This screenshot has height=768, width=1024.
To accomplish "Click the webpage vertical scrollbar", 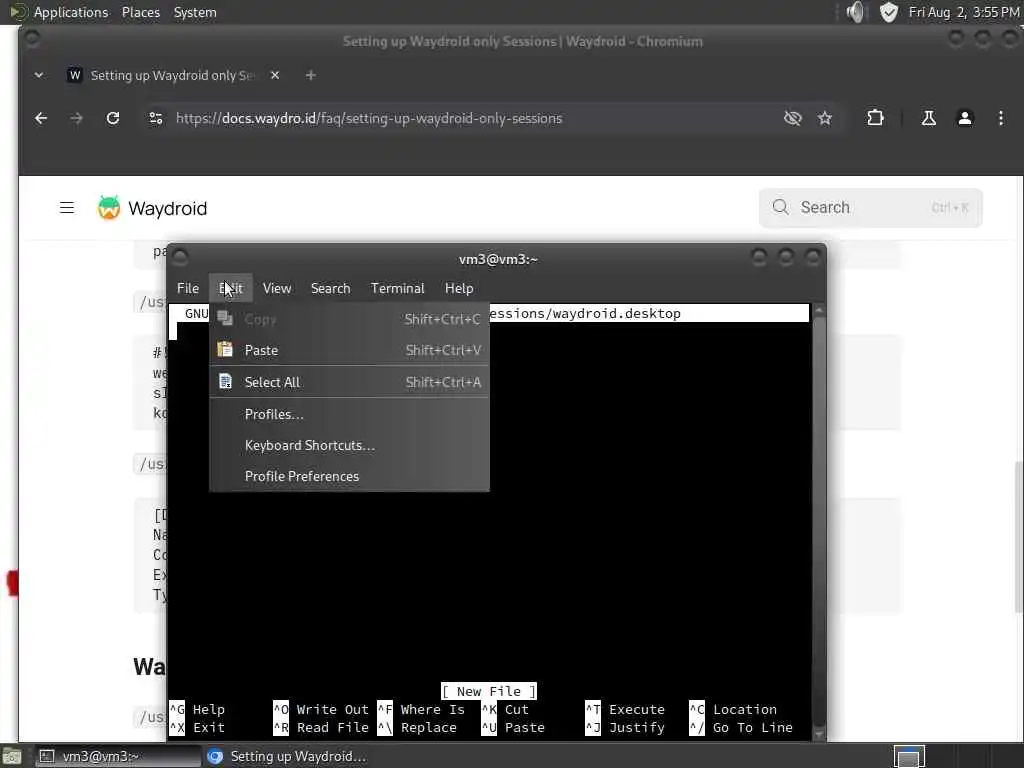I will pos(1019,536).
